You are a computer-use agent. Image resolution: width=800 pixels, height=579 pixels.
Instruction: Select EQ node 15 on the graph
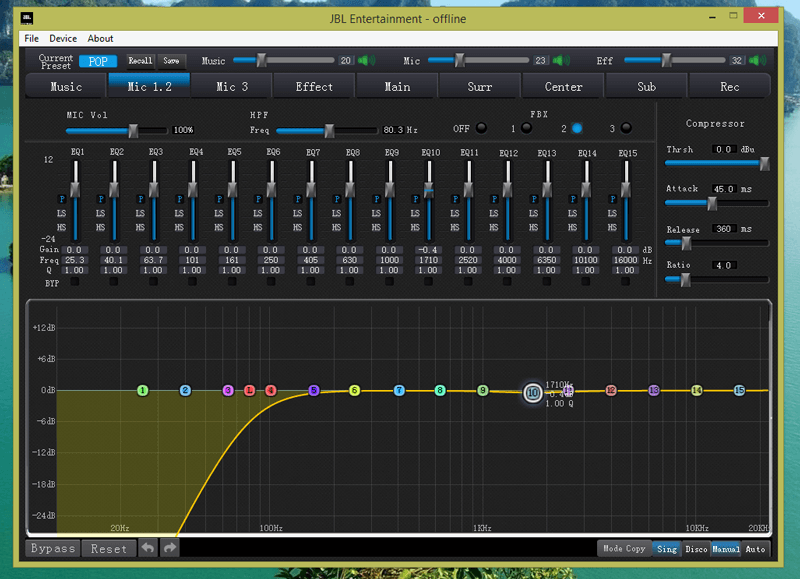[x=739, y=390]
